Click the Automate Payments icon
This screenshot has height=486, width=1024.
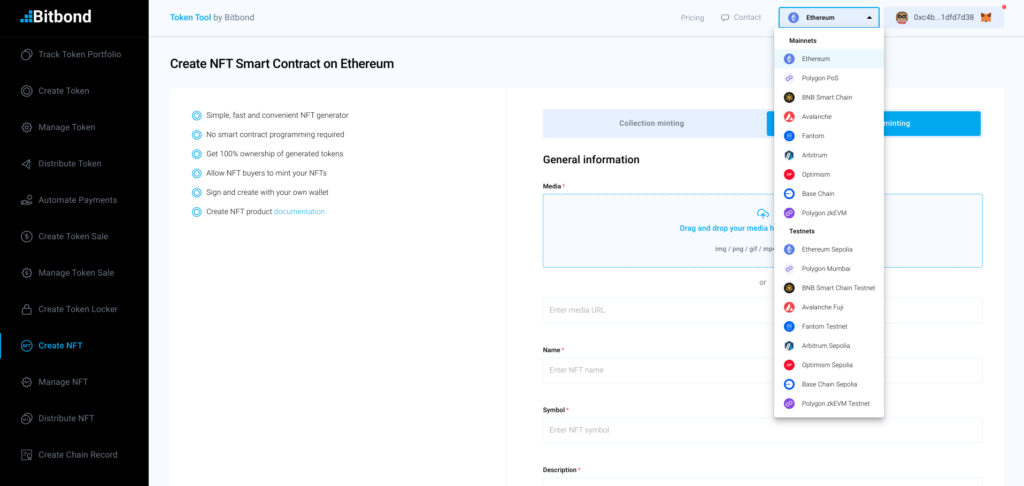tap(26, 200)
